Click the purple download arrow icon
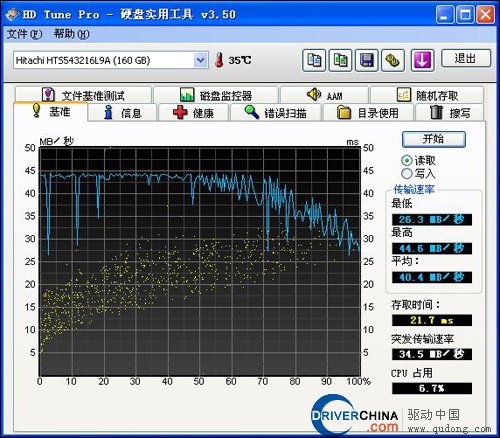 point(423,60)
